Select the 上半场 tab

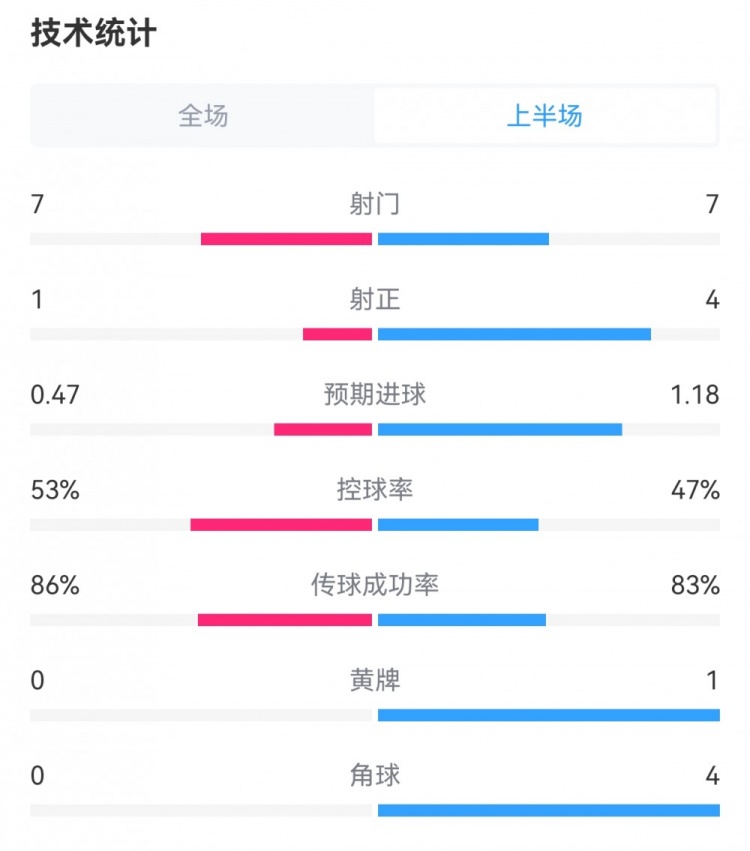tap(545, 116)
